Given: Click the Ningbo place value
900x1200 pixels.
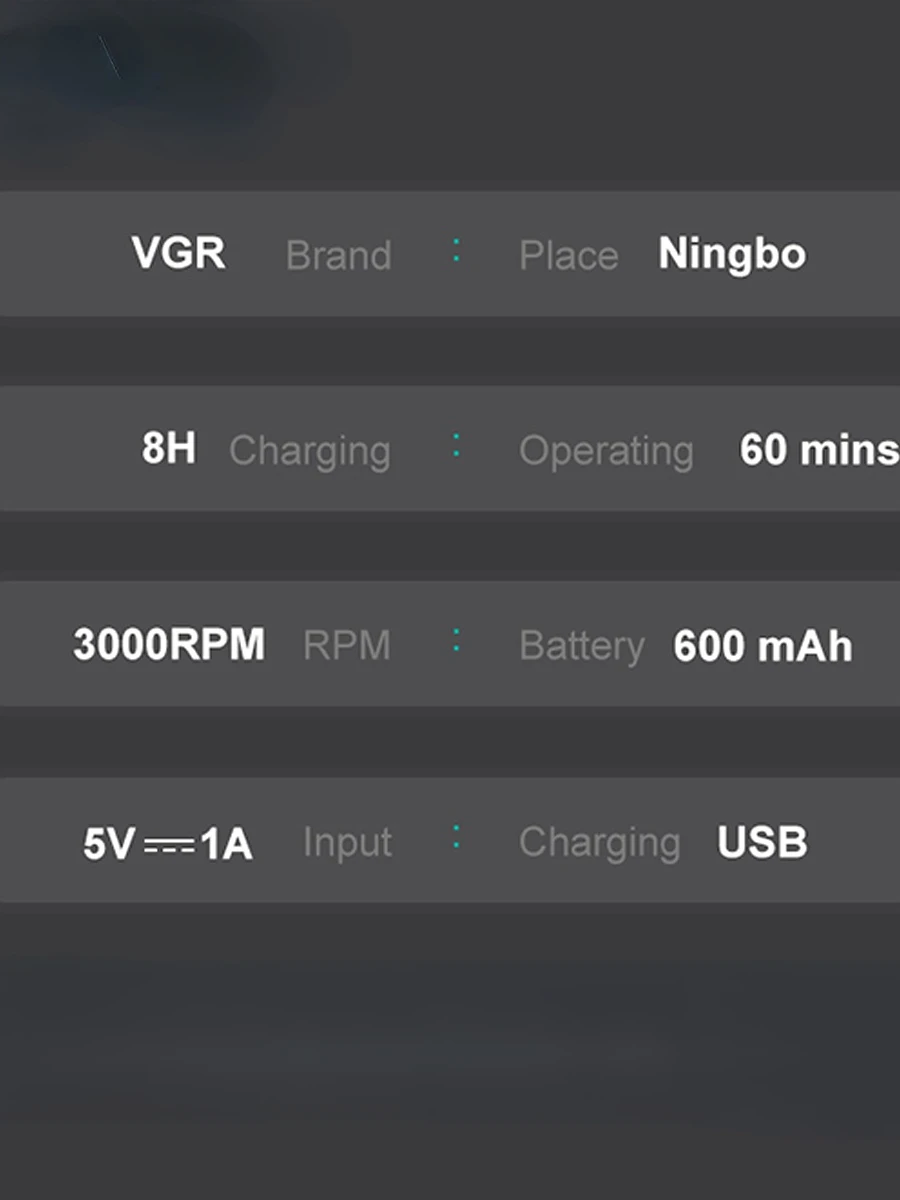Looking at the screenshot, I should pyautogui.click(x=732, y=255).
